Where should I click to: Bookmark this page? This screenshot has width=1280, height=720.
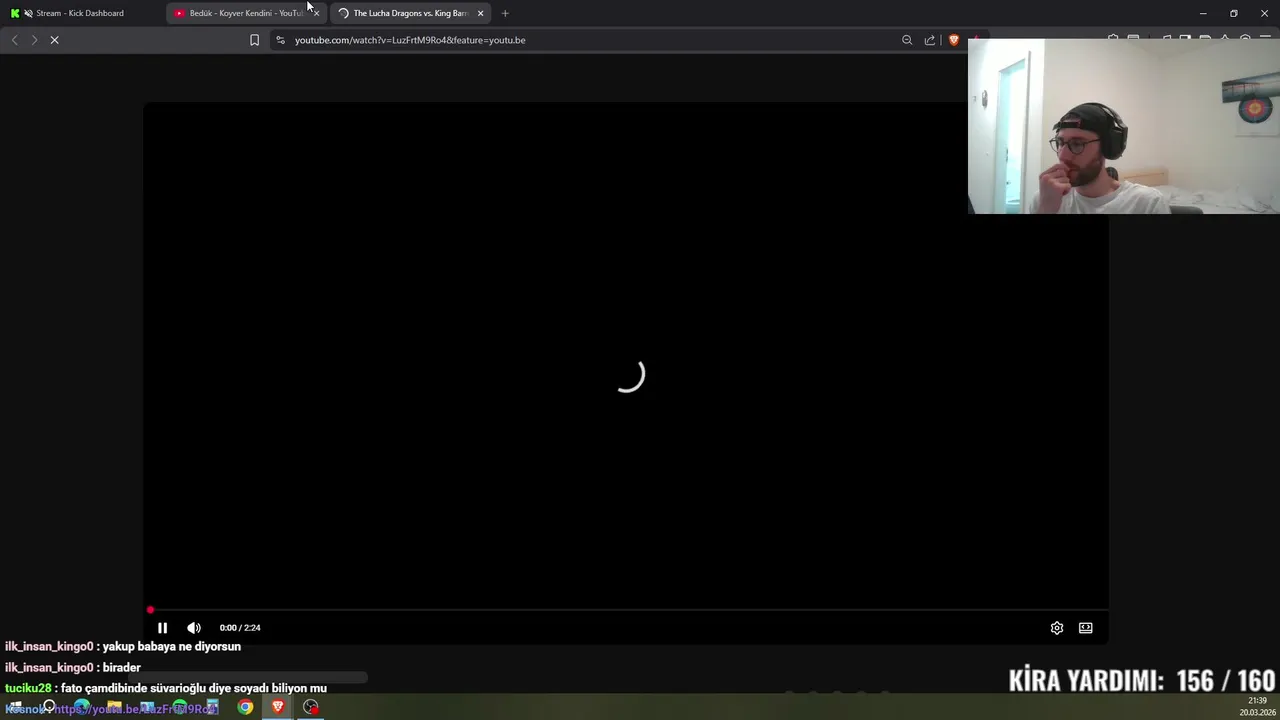pyautogui.click(x=254, y=40)
